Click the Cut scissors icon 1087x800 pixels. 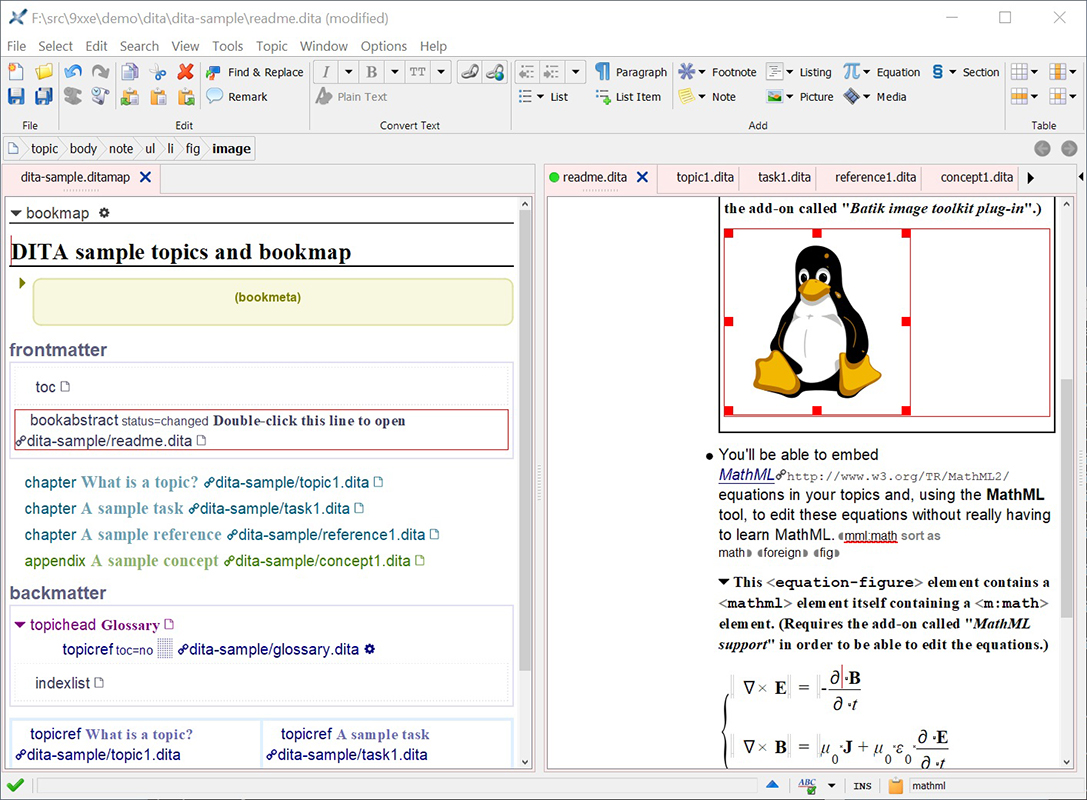click(158, 72)
